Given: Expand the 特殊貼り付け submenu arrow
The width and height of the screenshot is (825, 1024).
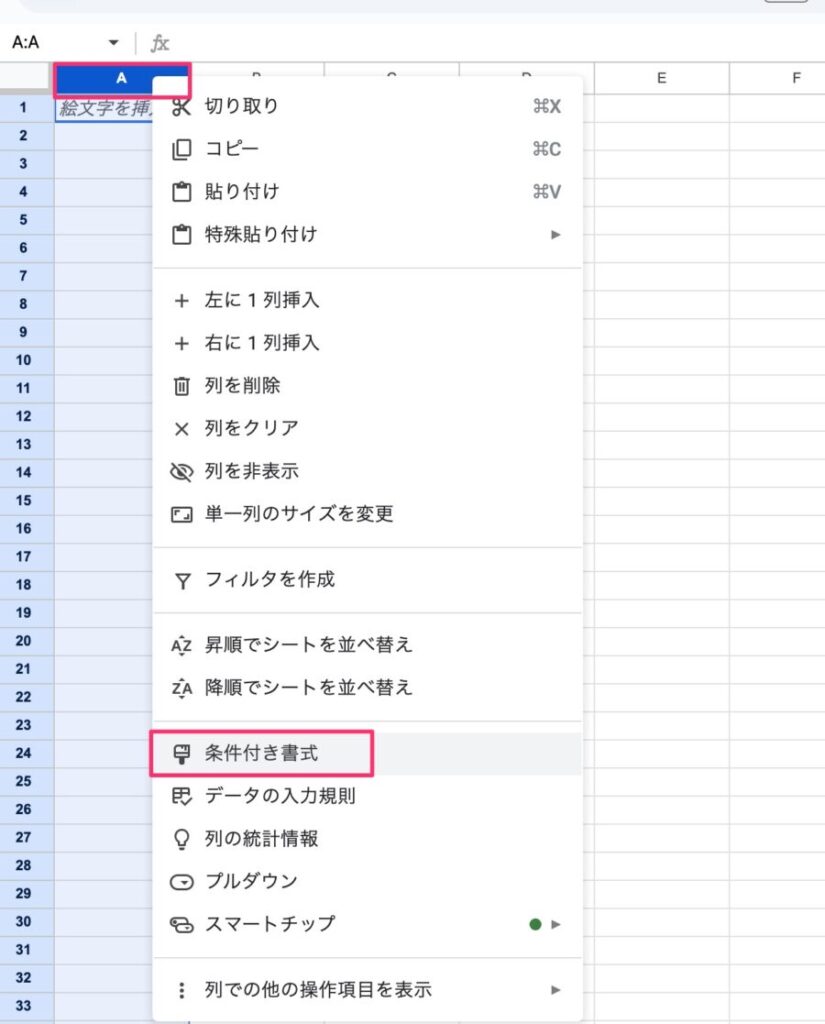Looking at the screenshot, I should [555, 234].
